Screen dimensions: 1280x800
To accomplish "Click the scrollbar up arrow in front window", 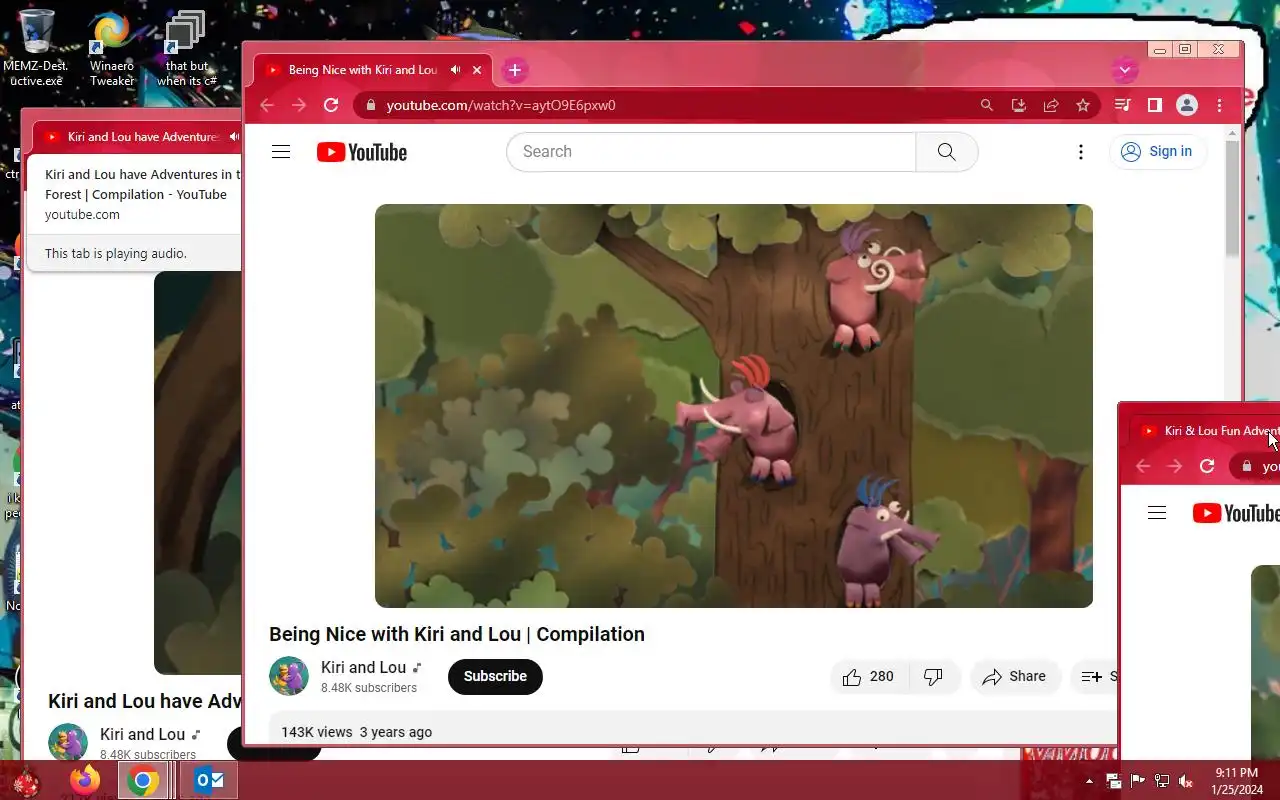I will point(1232,131).
